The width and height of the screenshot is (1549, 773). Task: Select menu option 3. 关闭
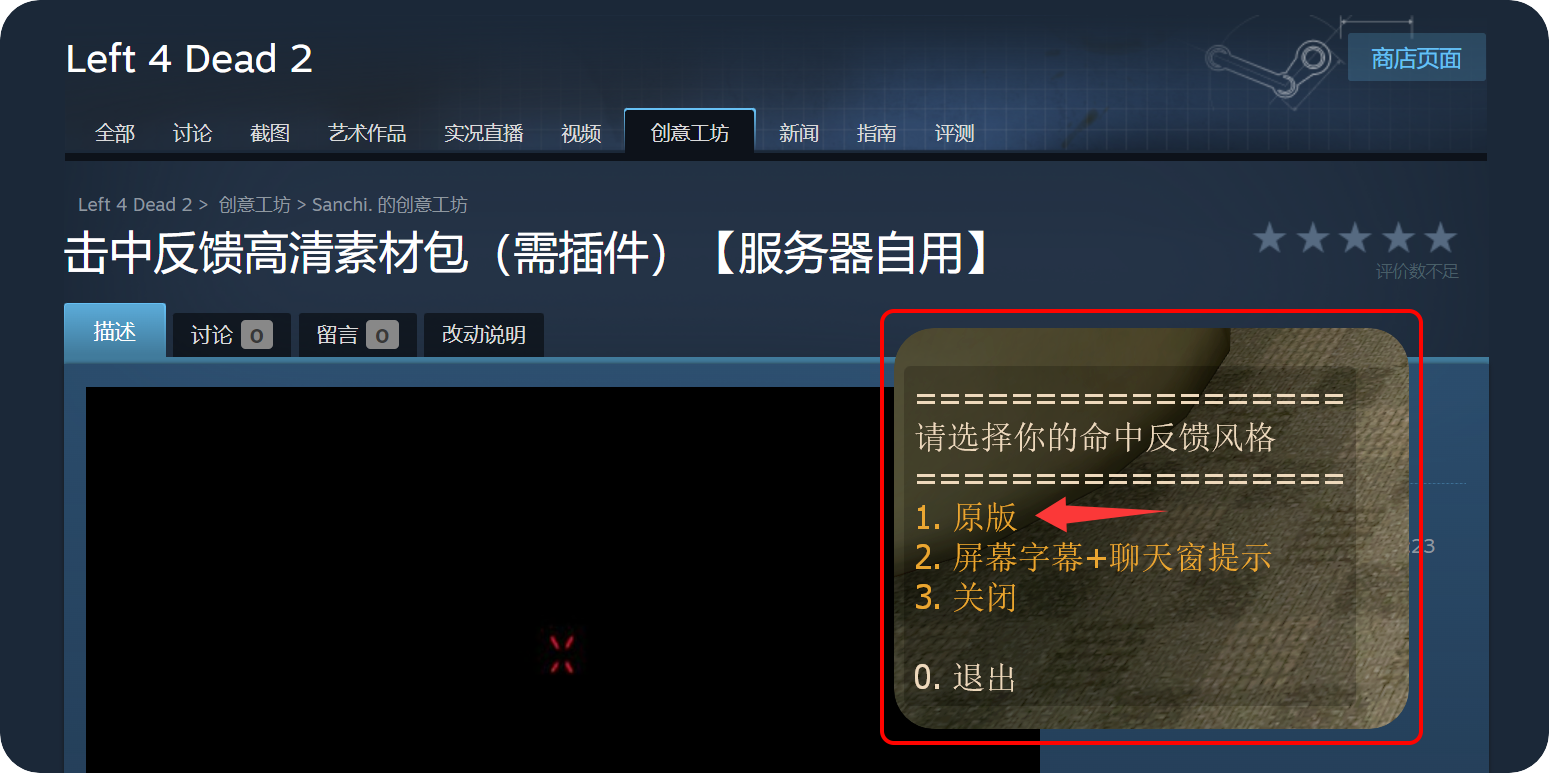tap(966, 597)
